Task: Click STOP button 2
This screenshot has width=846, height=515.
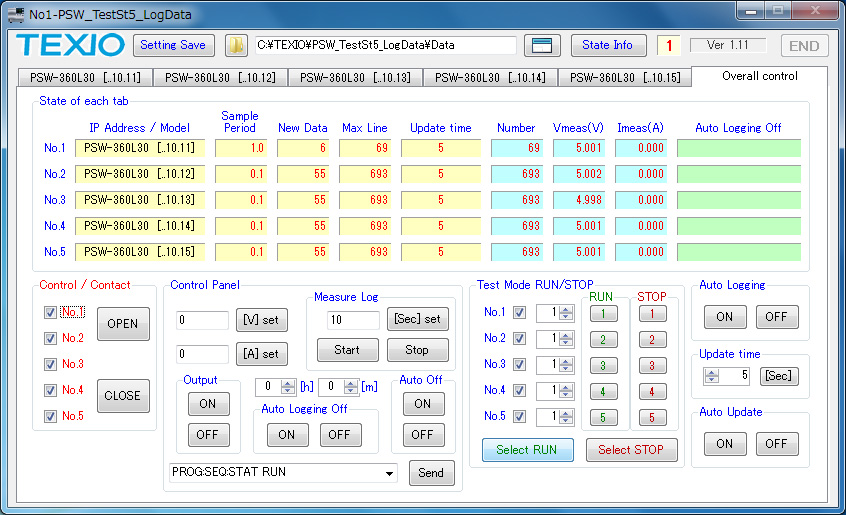Action: [652, 339]
